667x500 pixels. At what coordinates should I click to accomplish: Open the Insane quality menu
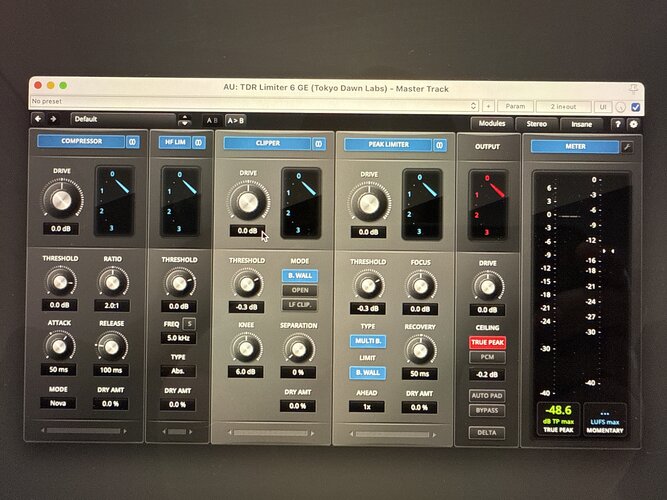coord(581,124)
